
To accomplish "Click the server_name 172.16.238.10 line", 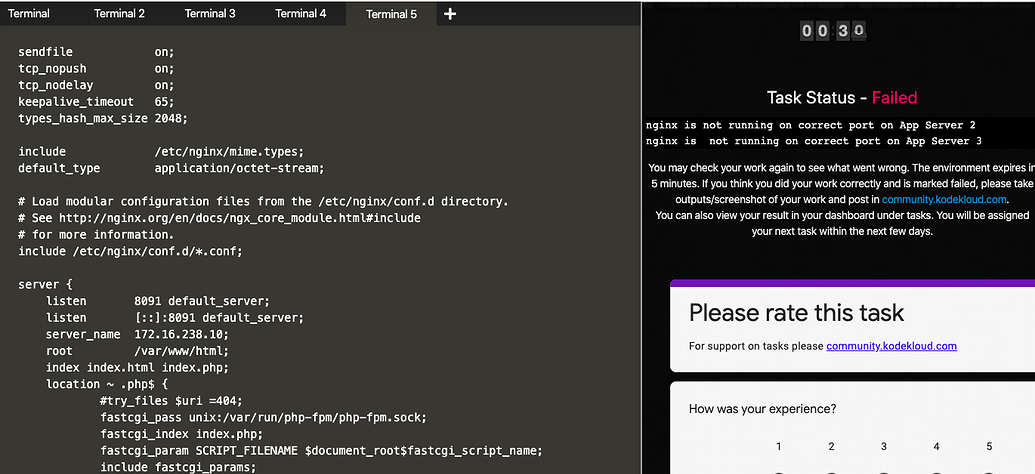I will tap(137, 334).
